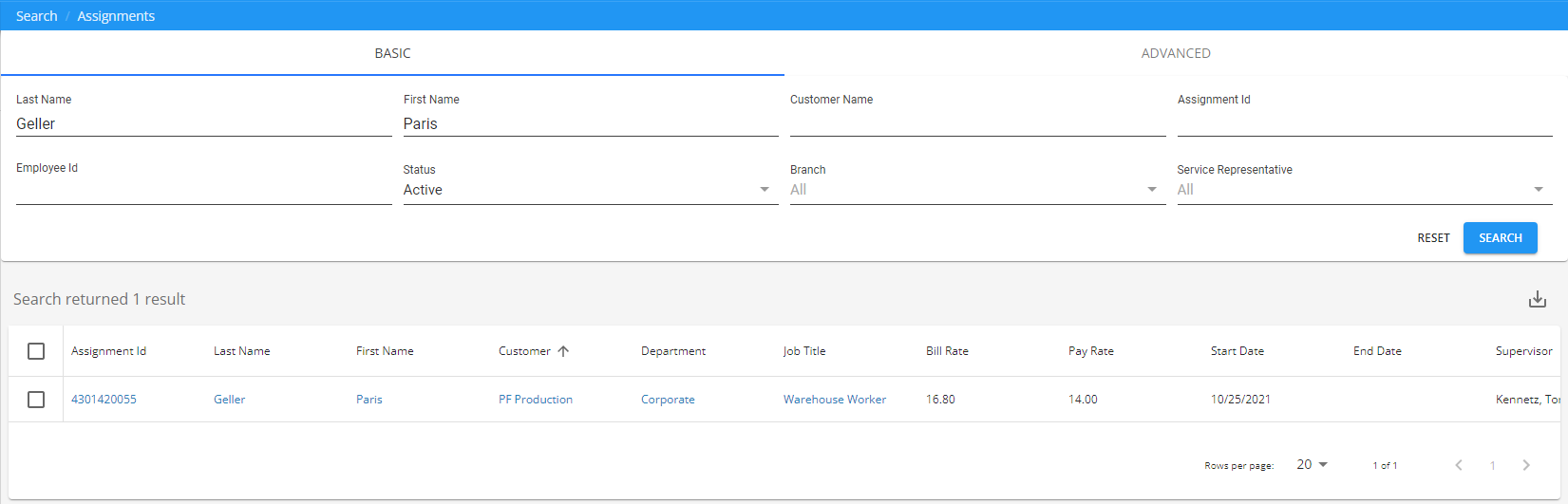Select all rows header checkbox
Image resolution: width=1568 pixels, height=504 pixels.
click(x=36, y=351)
